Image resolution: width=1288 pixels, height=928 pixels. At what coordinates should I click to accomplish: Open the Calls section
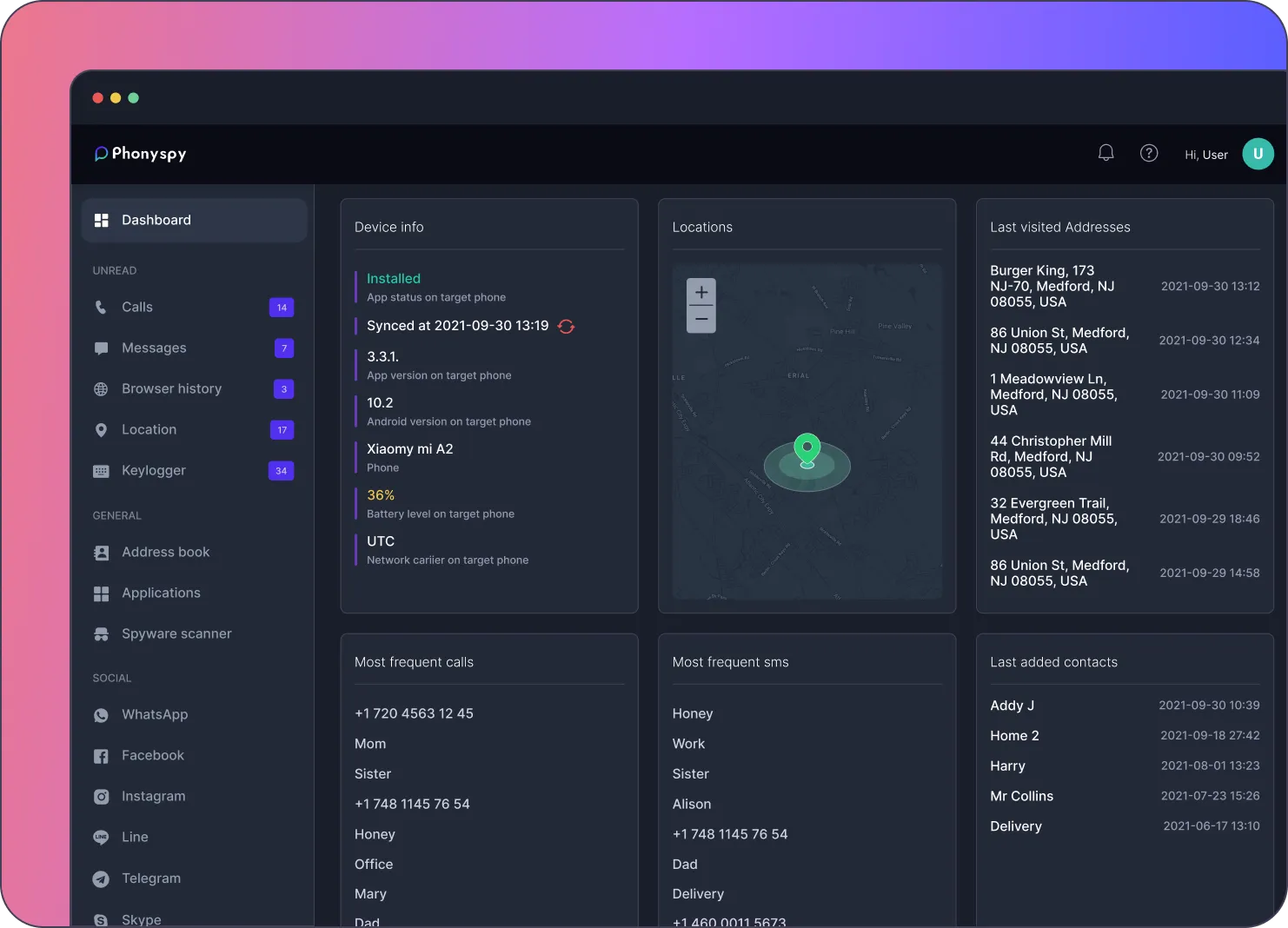point(137,308)
